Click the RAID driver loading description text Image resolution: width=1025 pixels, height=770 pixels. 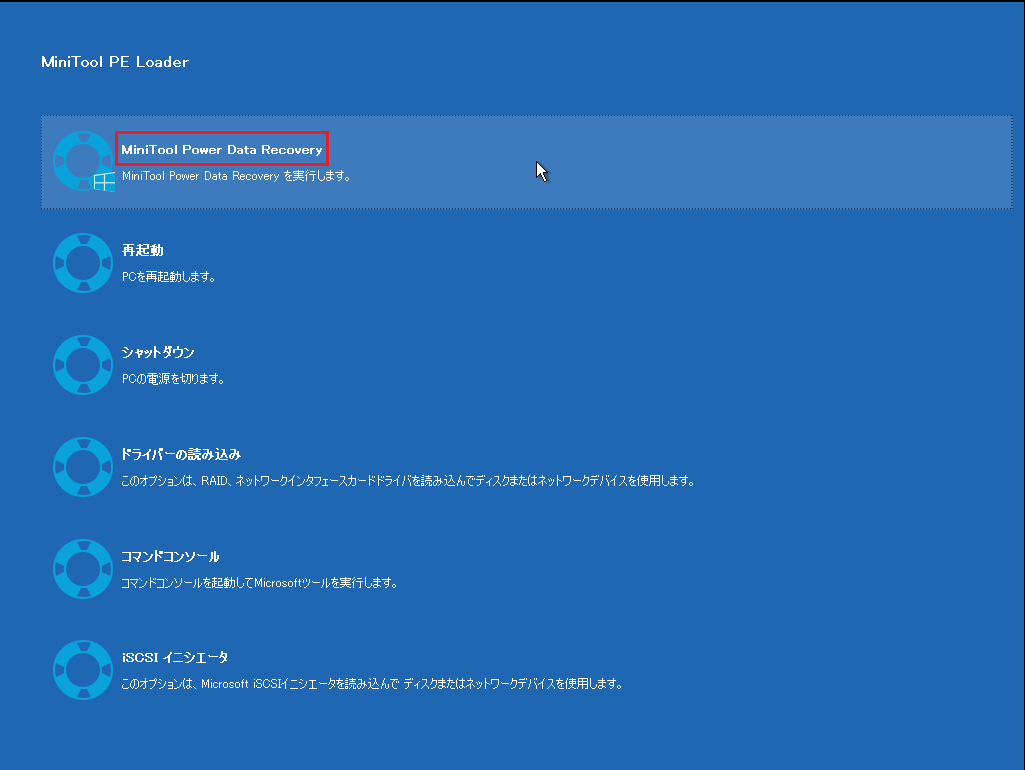pos(408,481)
